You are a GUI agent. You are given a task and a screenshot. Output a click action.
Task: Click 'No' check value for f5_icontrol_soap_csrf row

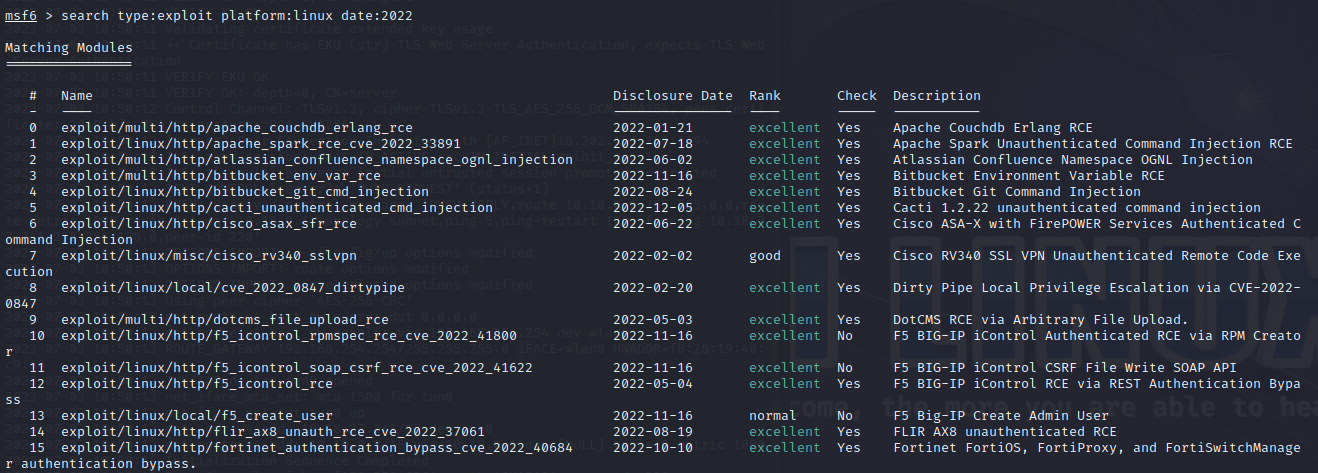coord(845,368)
